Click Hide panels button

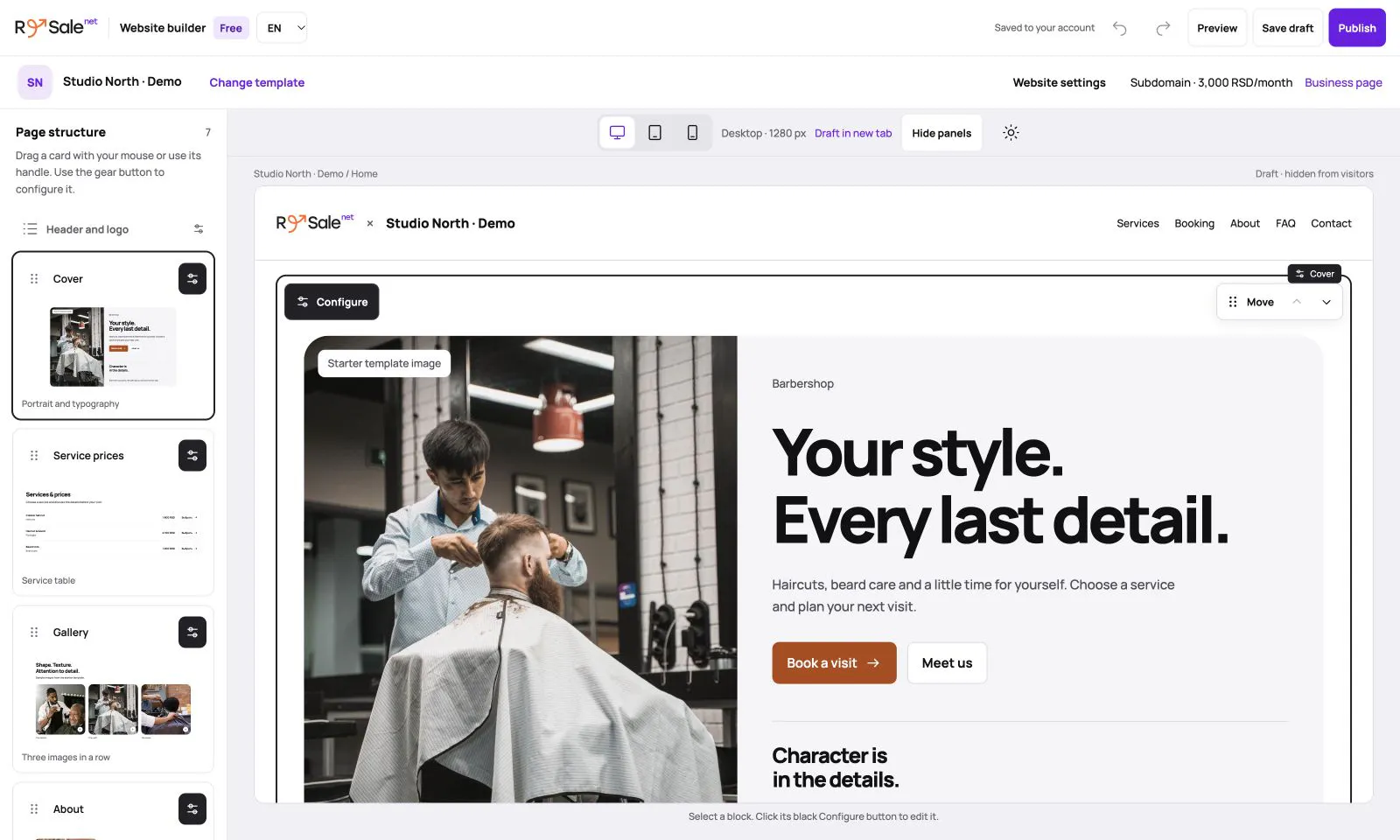tap(941, 133)
